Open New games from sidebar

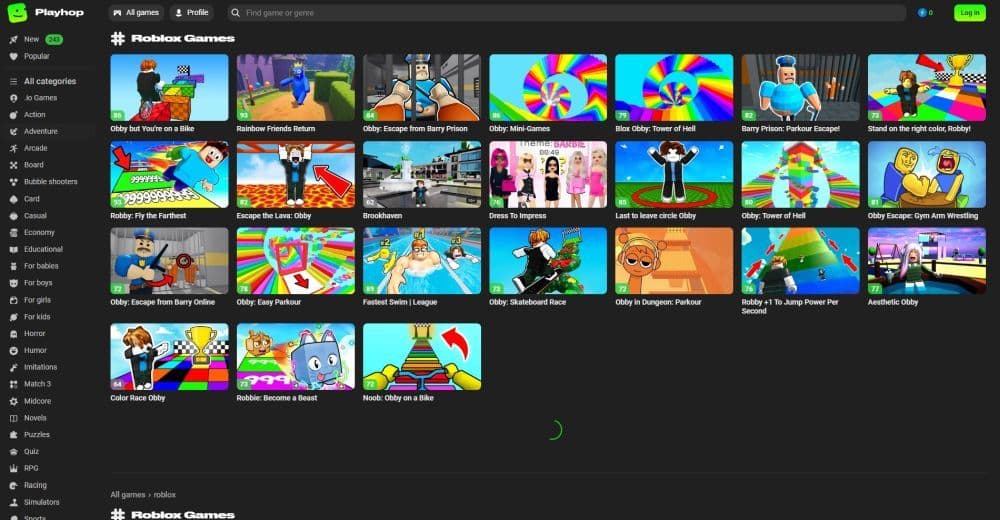tap(31, 39)
